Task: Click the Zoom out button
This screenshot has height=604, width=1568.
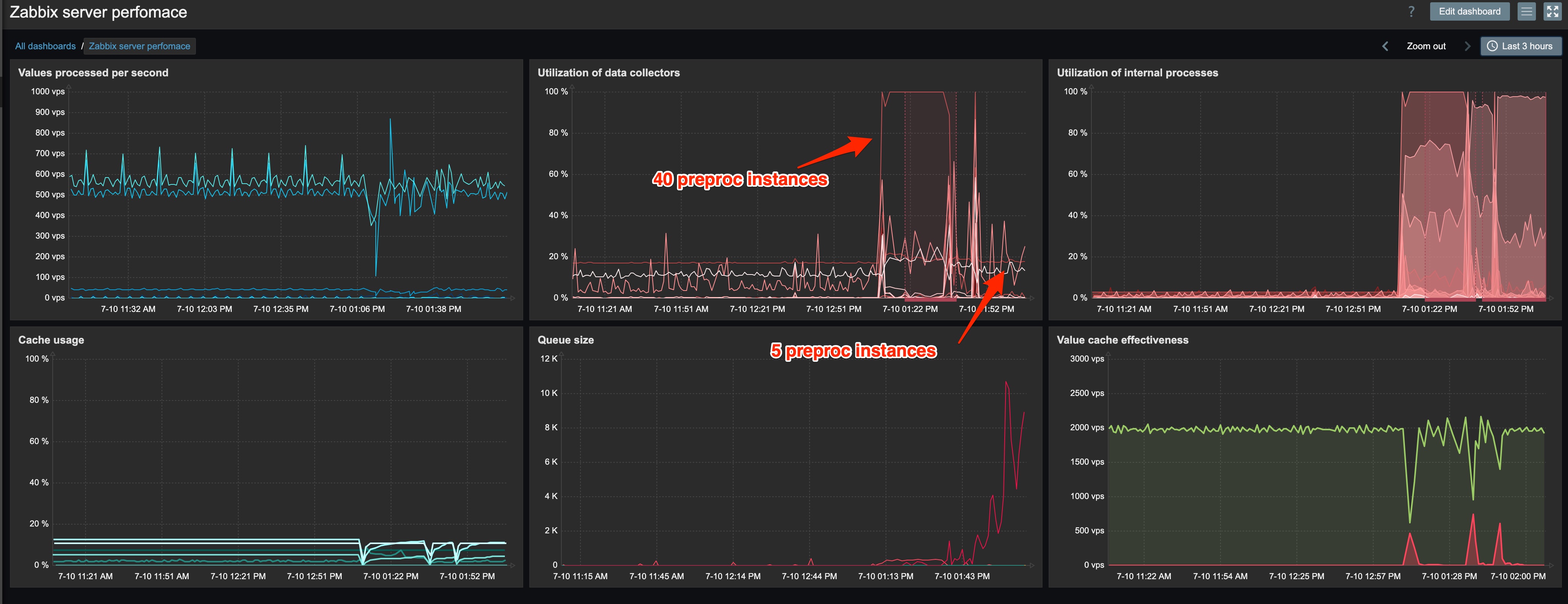Action: 1426,46
